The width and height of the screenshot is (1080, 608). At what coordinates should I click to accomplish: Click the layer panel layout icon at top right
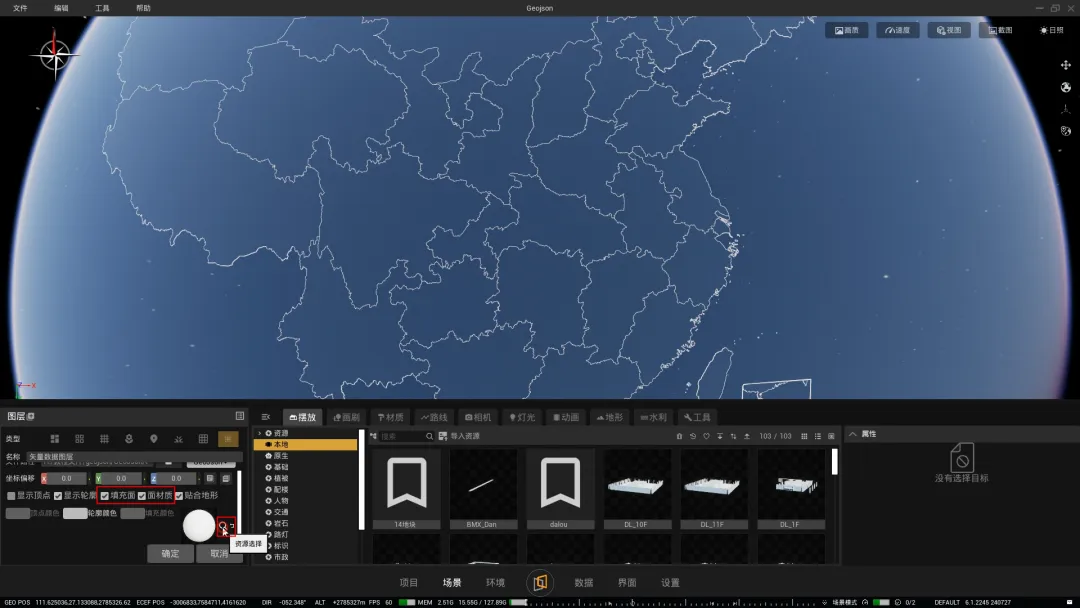[x=240, y=416]
